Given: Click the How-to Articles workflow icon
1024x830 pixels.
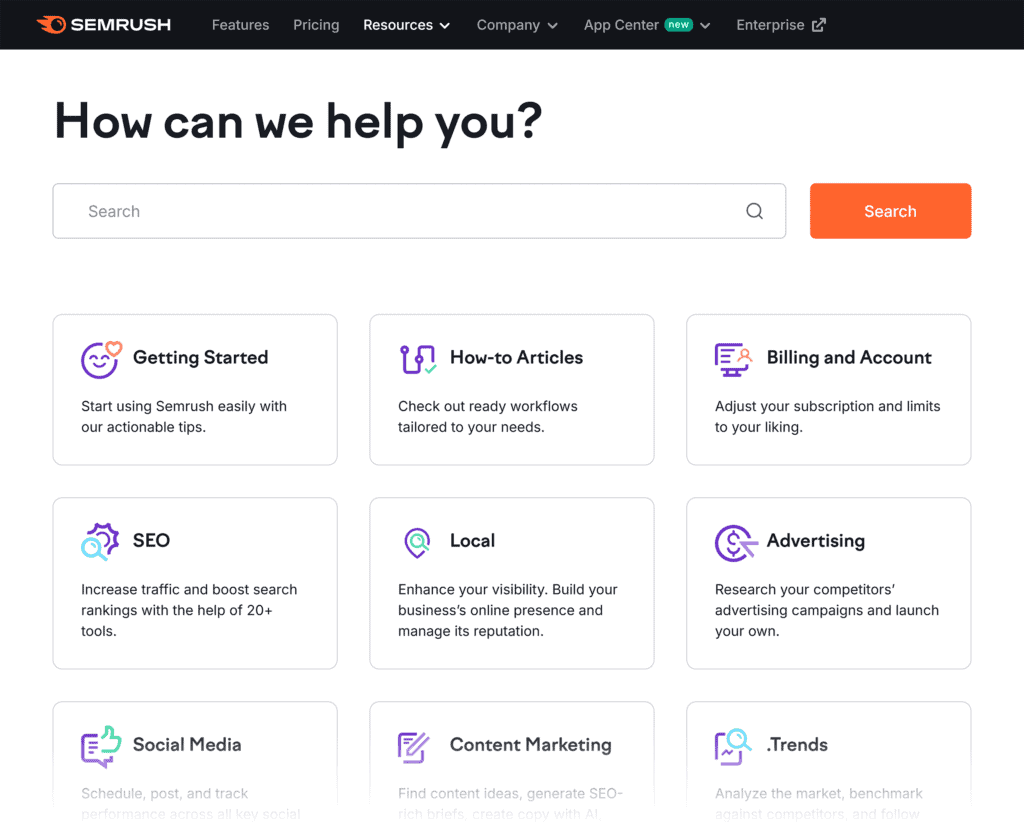Looking at the screenshot, I should point(417,358).
